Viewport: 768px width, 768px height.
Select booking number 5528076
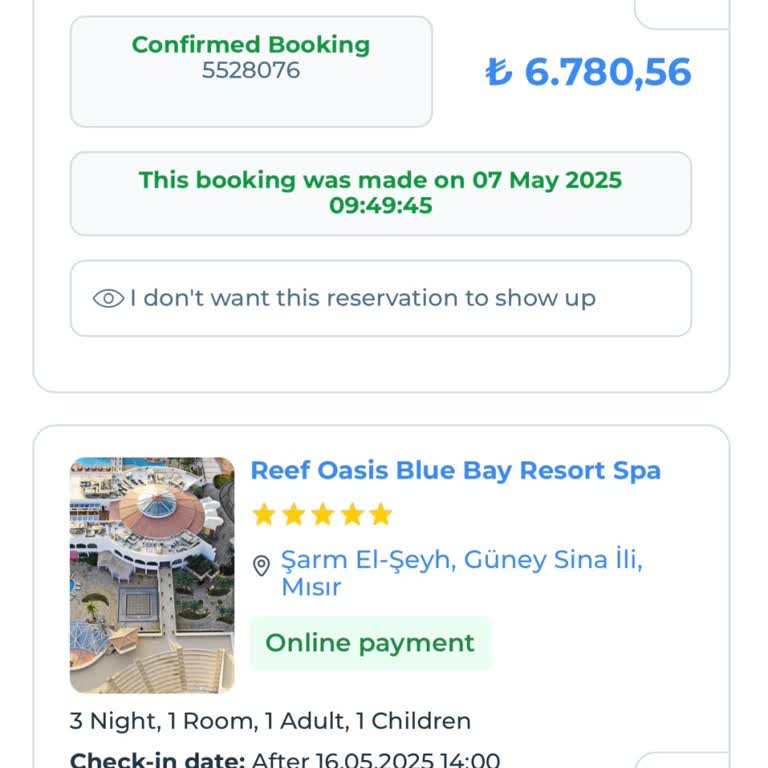(x=251, y=71)
